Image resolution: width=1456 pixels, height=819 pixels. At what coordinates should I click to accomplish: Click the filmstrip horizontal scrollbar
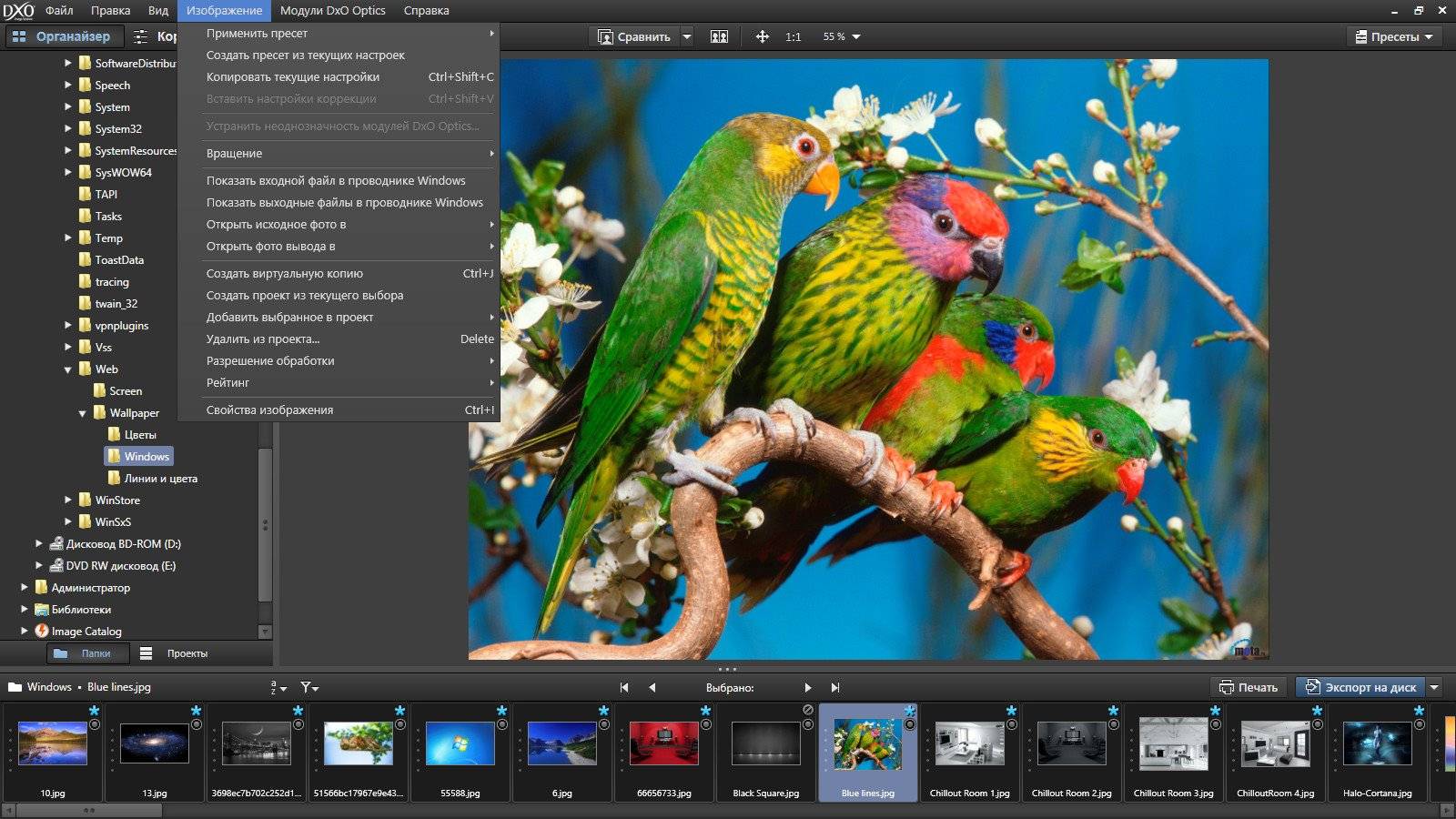pyautogui.click(x=89, y=810)
